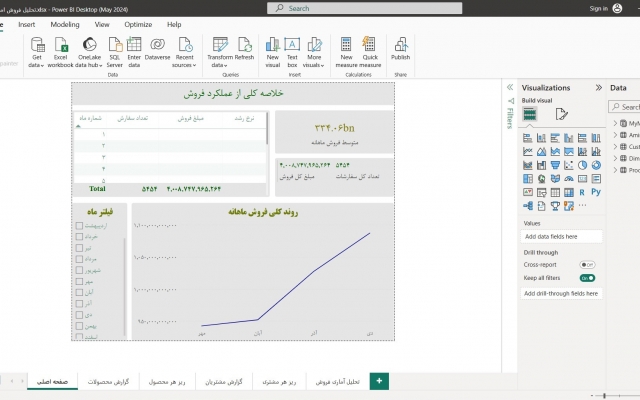Toggle Keep all filters switch
The width and height of the screenshot is (640, 400).
click(587, 278)
